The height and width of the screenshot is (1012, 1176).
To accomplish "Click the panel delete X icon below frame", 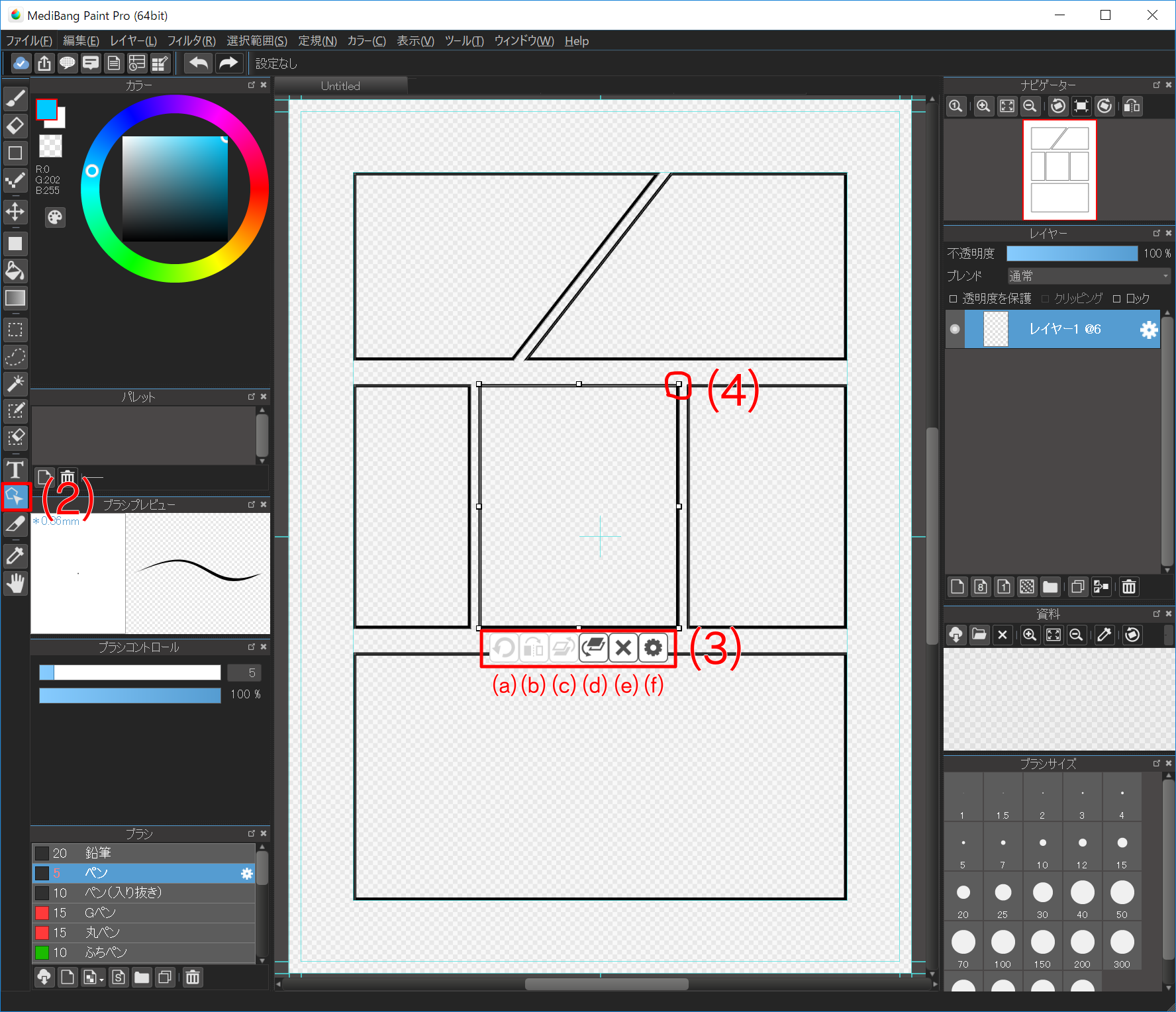I will (x=623, y=648).
